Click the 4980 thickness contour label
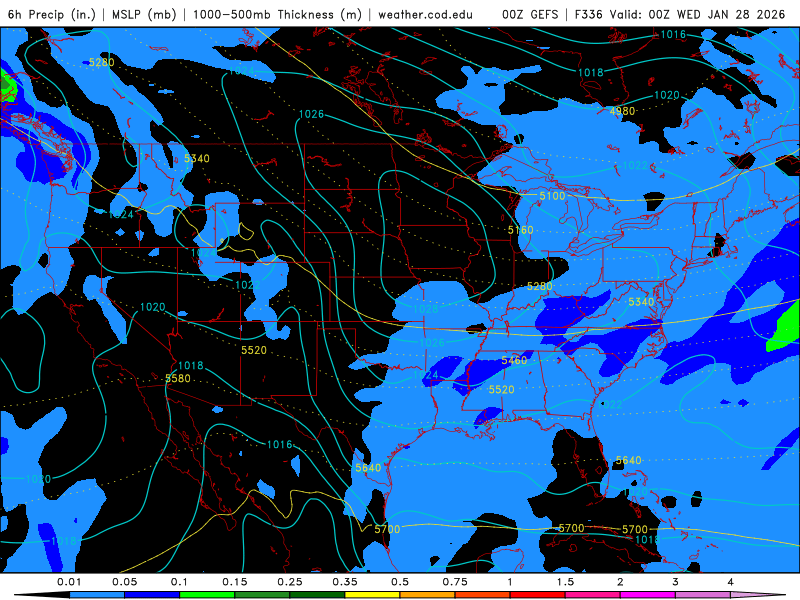This screenshot has width=800, height=600. coord(622,111)
